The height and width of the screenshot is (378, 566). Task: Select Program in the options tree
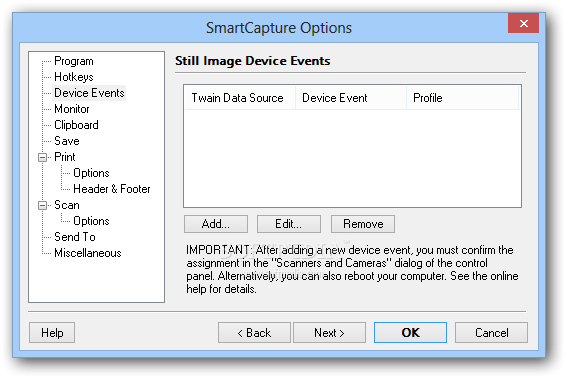(74, 61)
